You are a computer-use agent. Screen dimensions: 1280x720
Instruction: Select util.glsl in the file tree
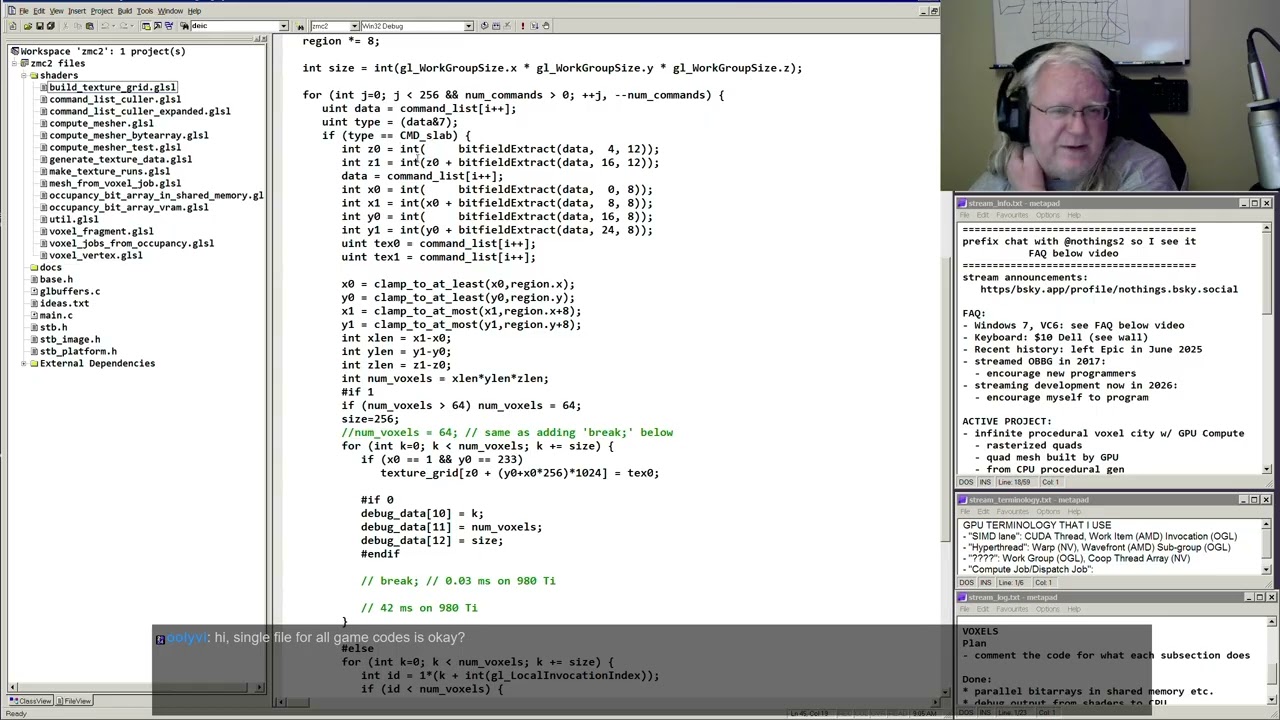(x=74, y=219)
